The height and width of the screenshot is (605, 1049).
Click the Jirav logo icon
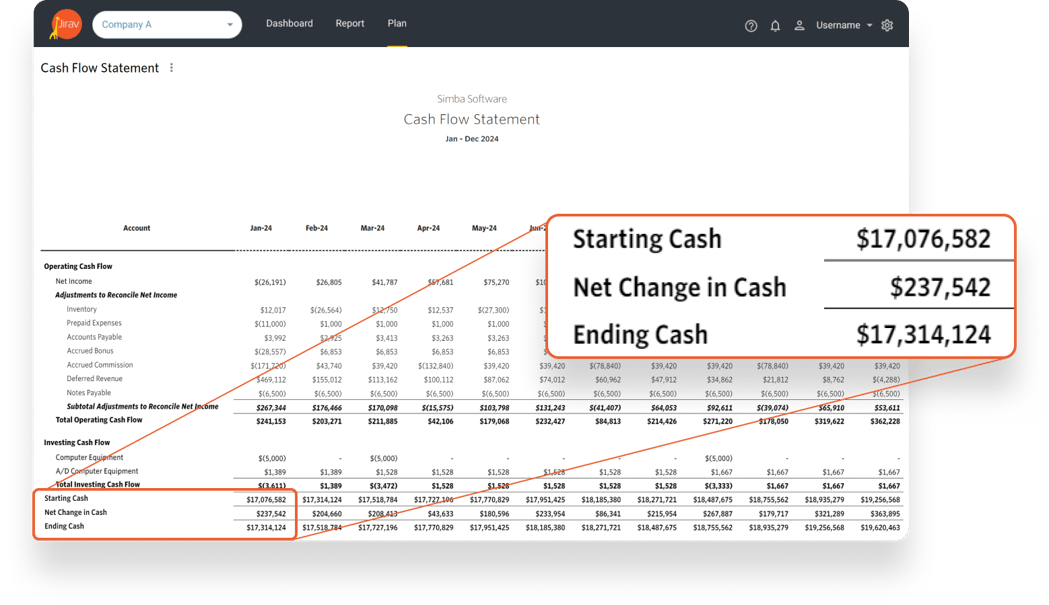(x=65, y=23)
